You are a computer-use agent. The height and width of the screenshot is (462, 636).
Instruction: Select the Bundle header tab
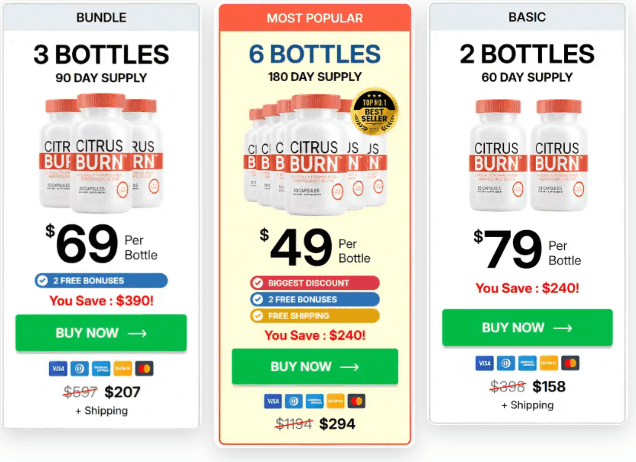click(100, 18)
